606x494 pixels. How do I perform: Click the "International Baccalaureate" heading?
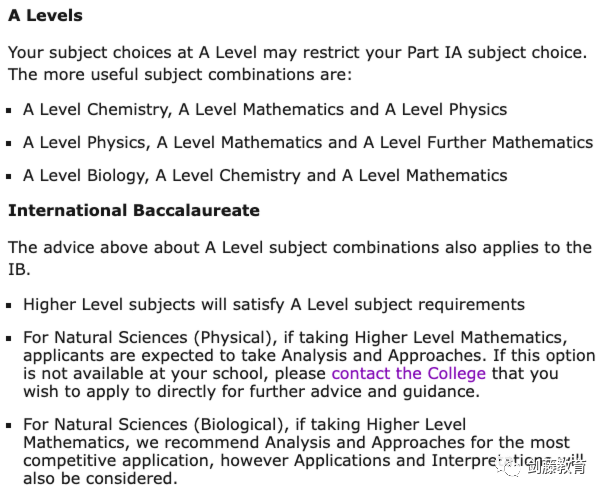(133, 211)
